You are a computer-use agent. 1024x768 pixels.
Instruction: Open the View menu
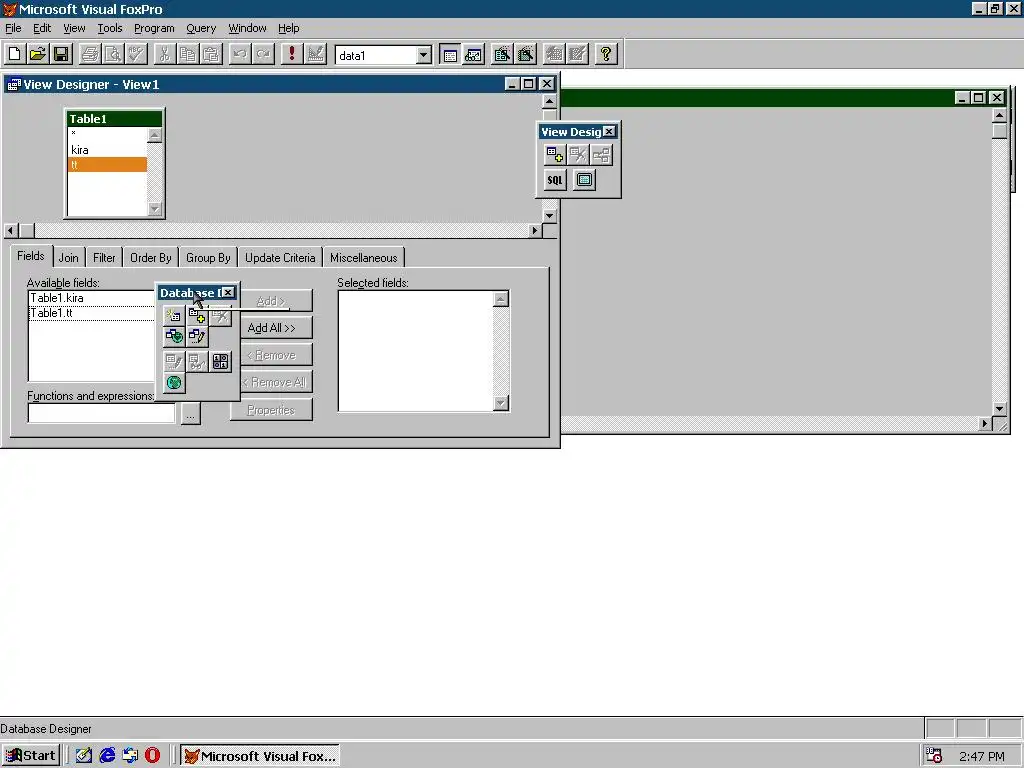tap(74, 28)
